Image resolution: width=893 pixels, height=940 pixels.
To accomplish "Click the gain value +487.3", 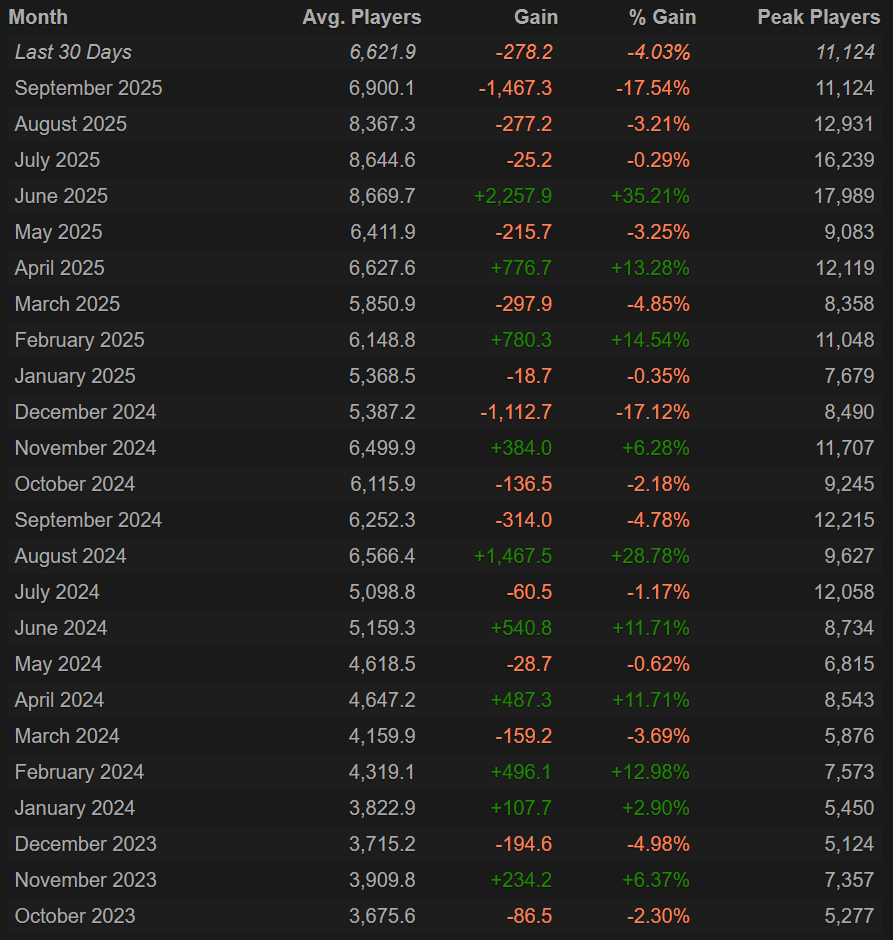I will 521,700.
